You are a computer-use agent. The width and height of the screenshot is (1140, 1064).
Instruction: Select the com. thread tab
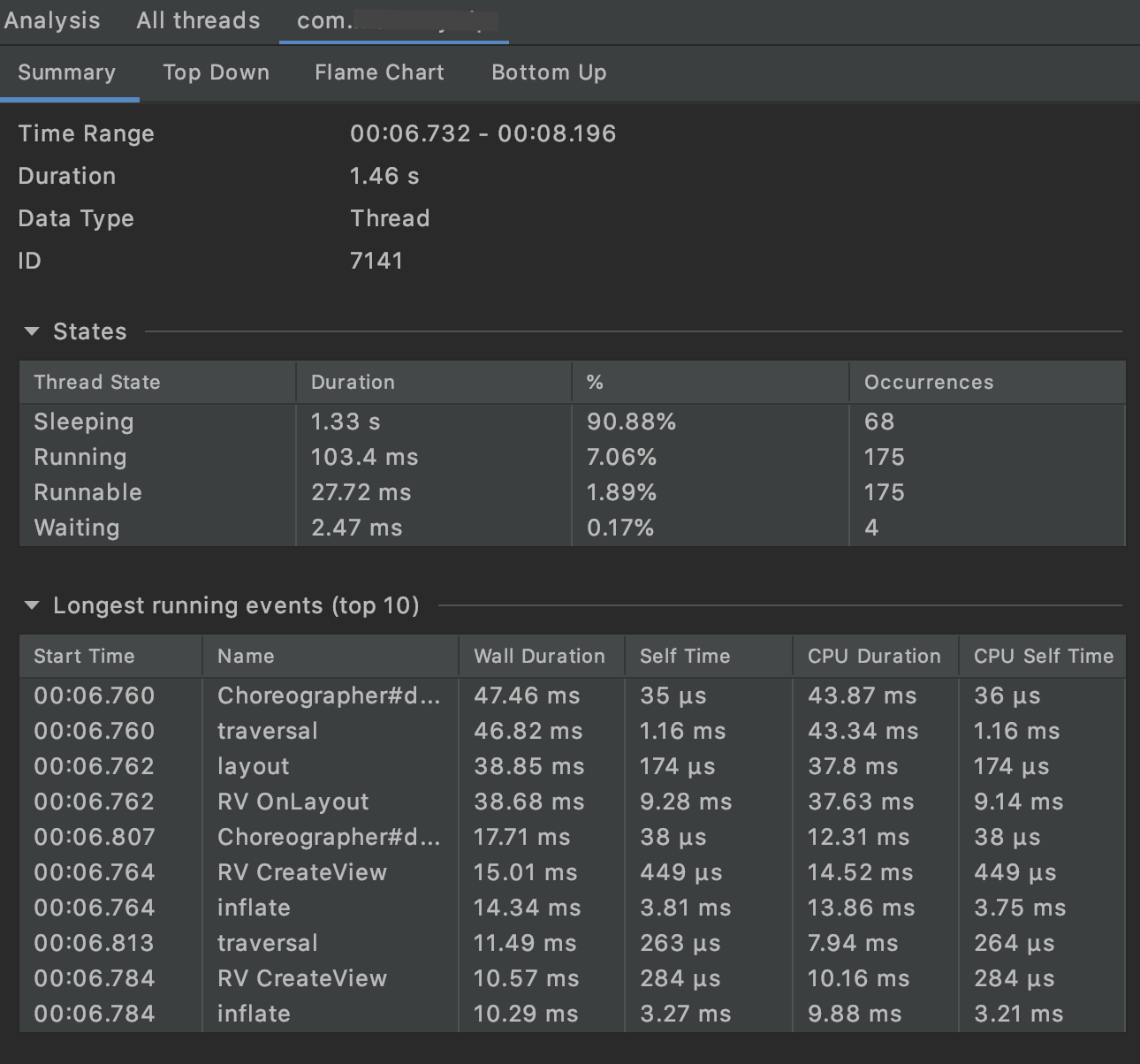[393, 19]
